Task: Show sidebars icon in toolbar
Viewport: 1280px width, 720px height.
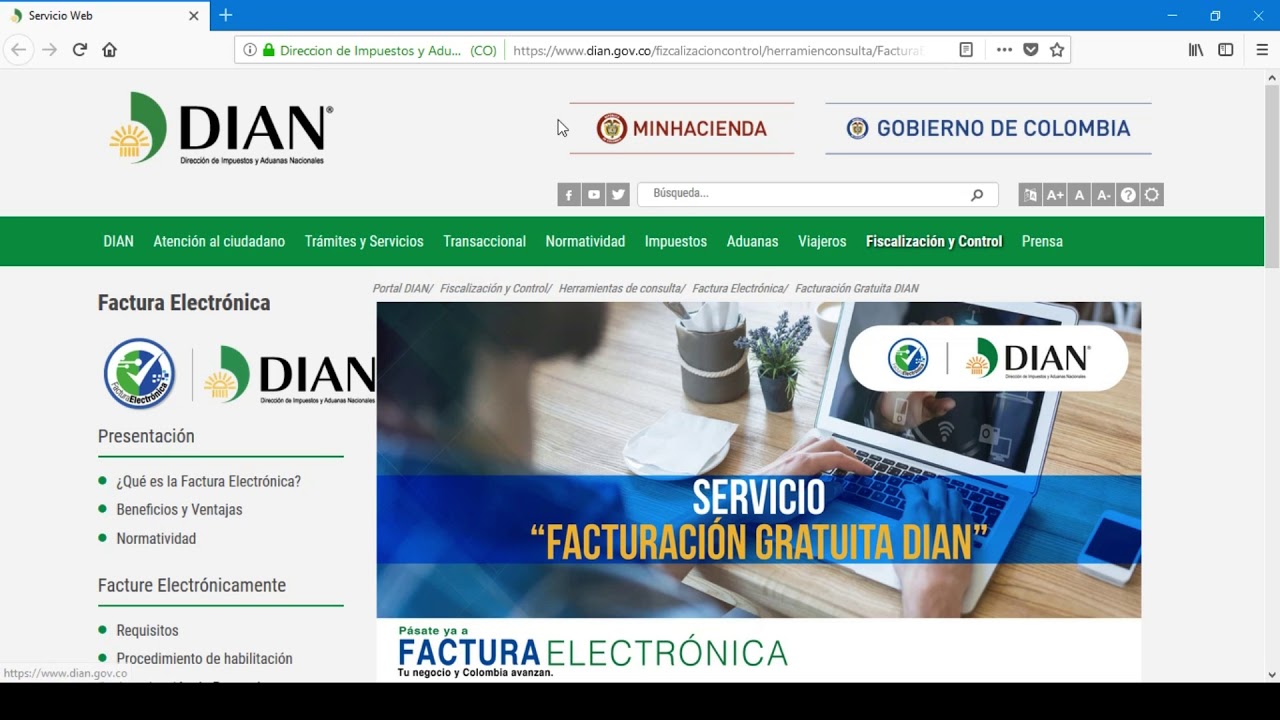Action: (1226, 50)
